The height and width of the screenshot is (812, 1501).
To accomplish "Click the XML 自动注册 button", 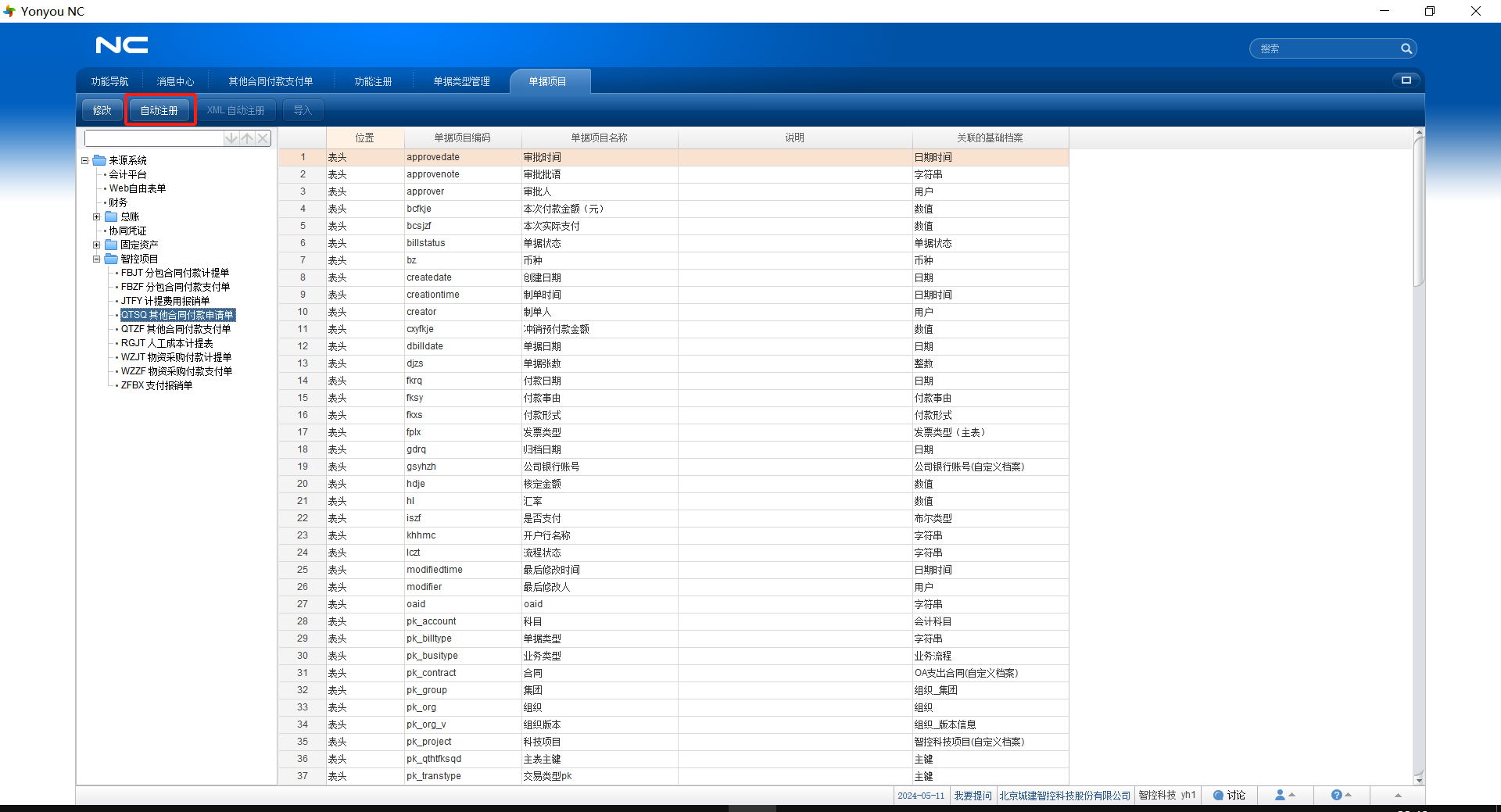I will (235, 110).
